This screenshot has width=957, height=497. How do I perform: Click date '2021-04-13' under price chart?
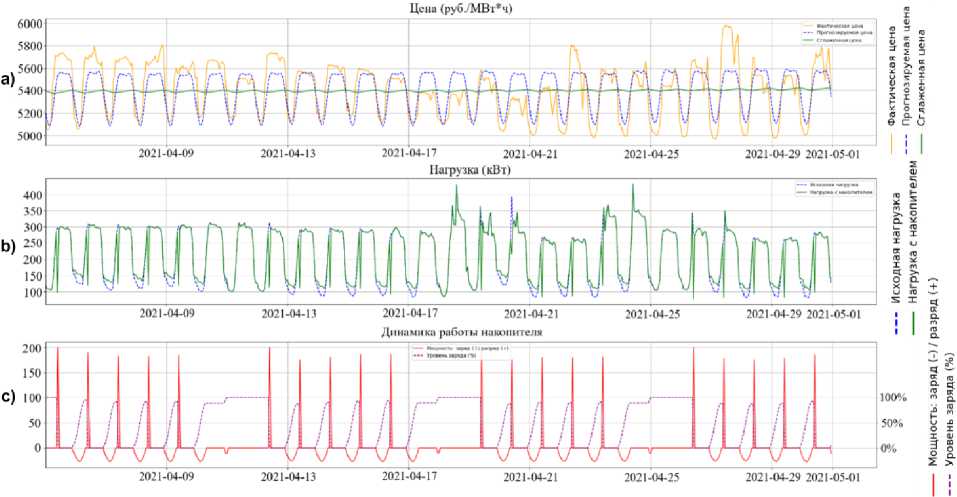tap(288, 154)
